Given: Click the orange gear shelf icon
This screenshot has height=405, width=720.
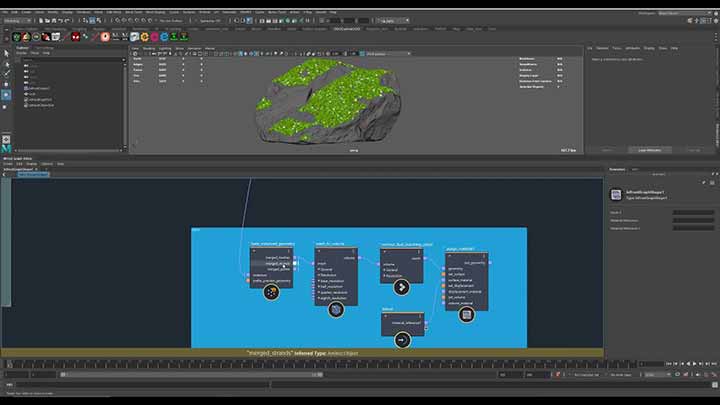Looking at the screenshot, I should click(145, 37).
